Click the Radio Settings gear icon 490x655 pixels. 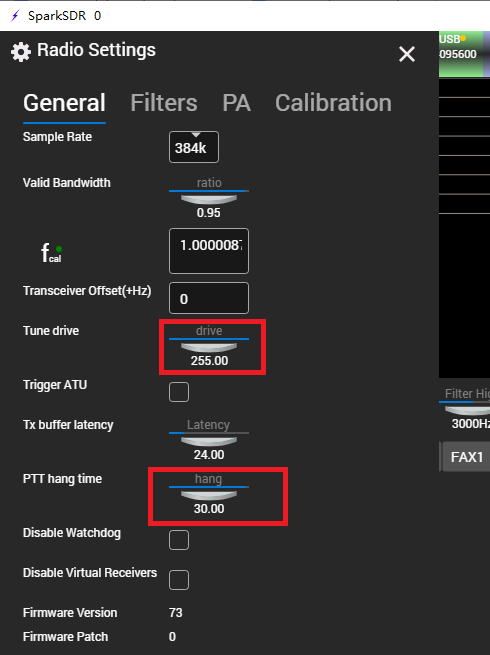click(20, 52)
